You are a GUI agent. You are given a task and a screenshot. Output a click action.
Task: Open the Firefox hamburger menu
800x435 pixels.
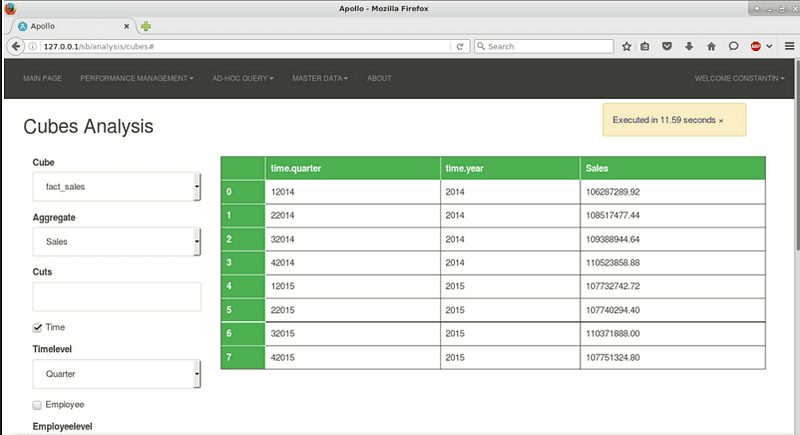tap(789, 46)
